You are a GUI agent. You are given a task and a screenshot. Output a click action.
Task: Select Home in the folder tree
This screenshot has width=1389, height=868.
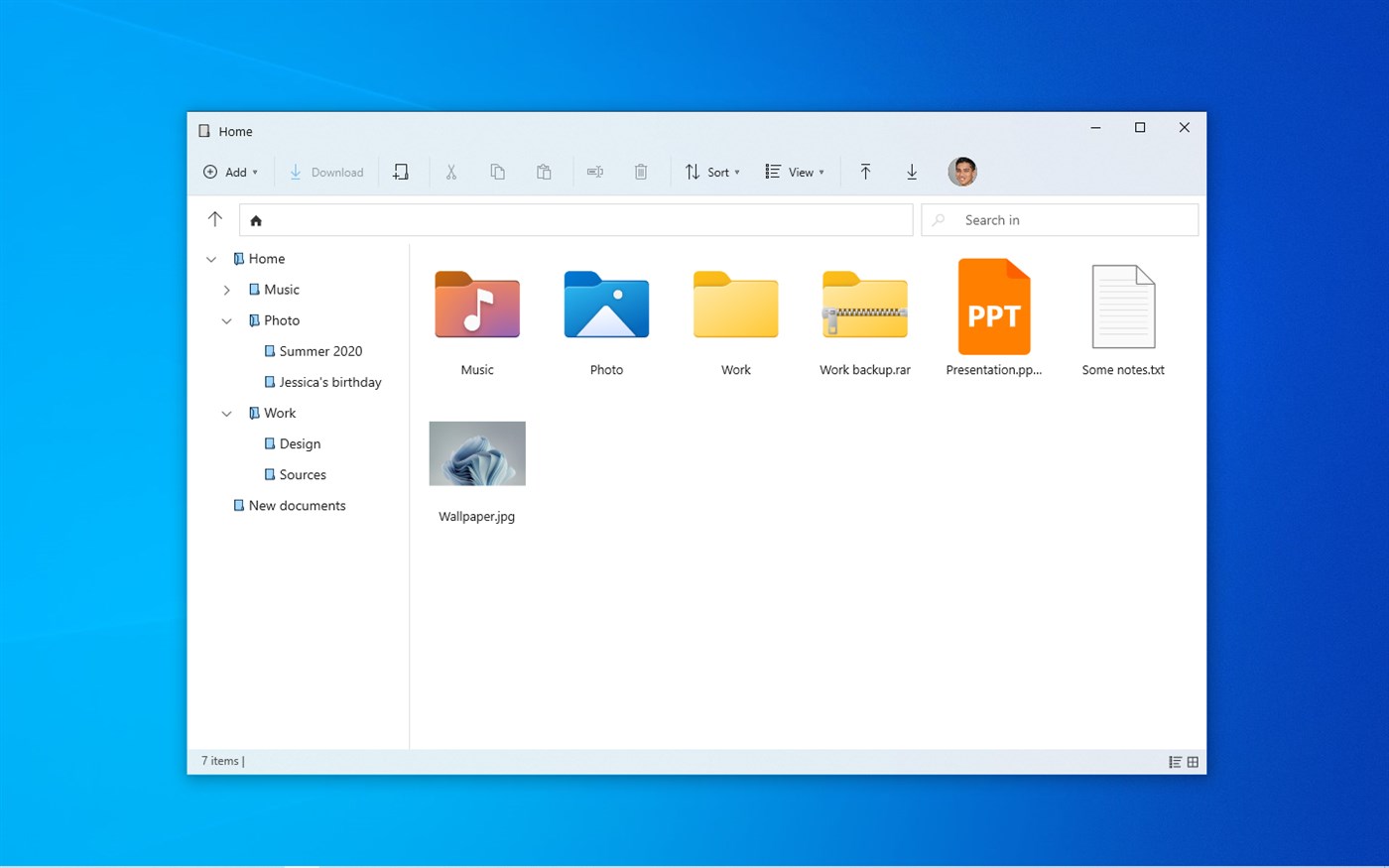(x=259, y=259)
